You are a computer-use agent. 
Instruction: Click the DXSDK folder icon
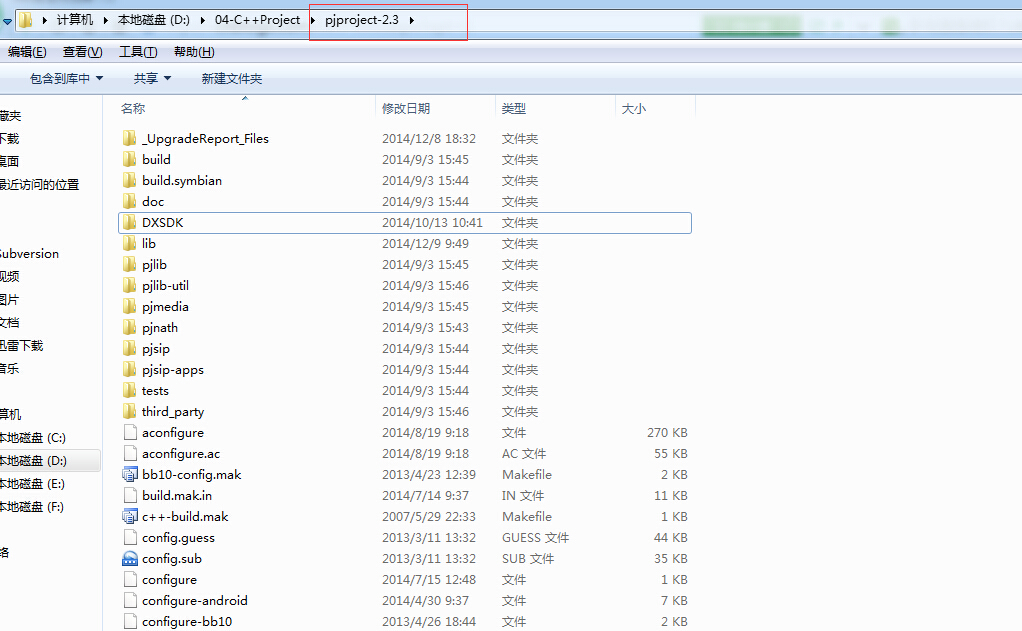(x=130, y=222)
